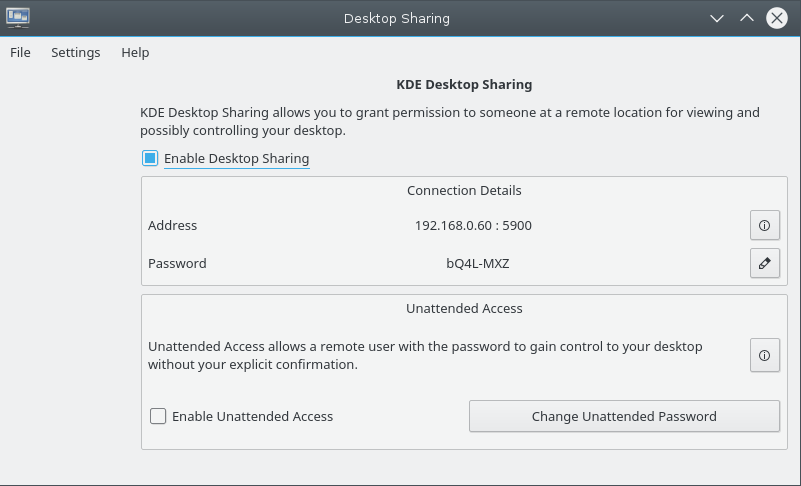Close the Desktop Sharing window
This screenshot has height=486, width=801.
pos(777,18)
